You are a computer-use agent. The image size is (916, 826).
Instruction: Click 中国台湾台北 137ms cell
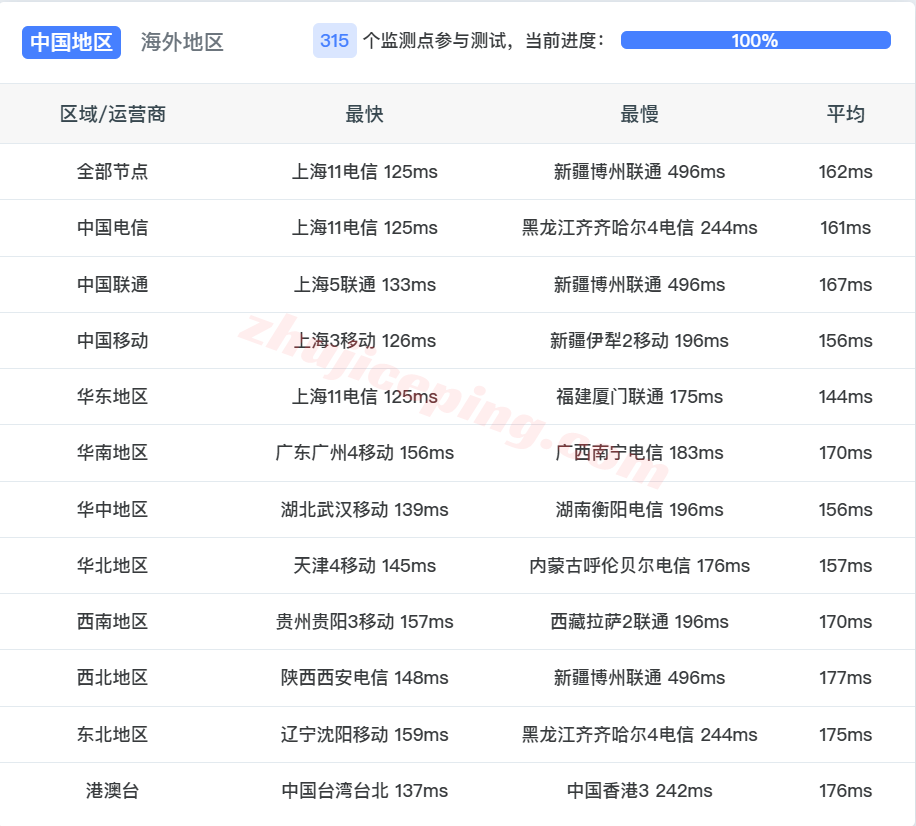[365, 790]
